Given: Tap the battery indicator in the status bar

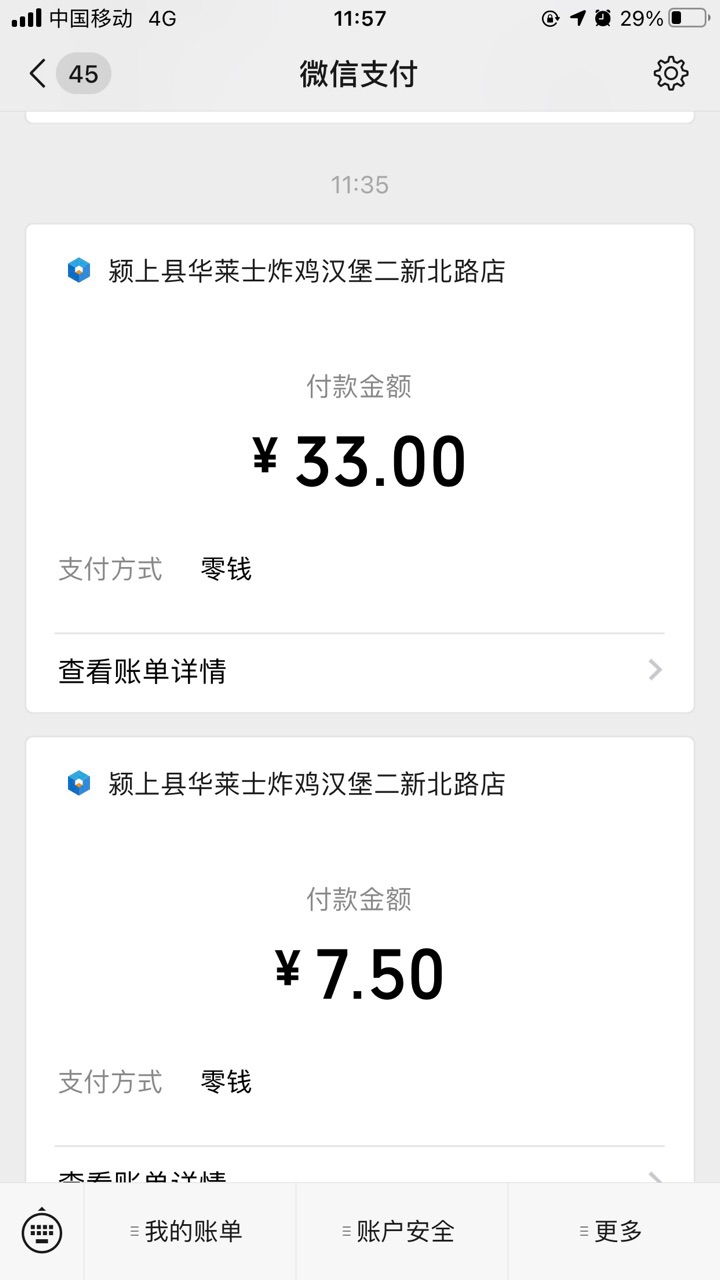Looking at the screenshot, I should [x=688, y=18].
